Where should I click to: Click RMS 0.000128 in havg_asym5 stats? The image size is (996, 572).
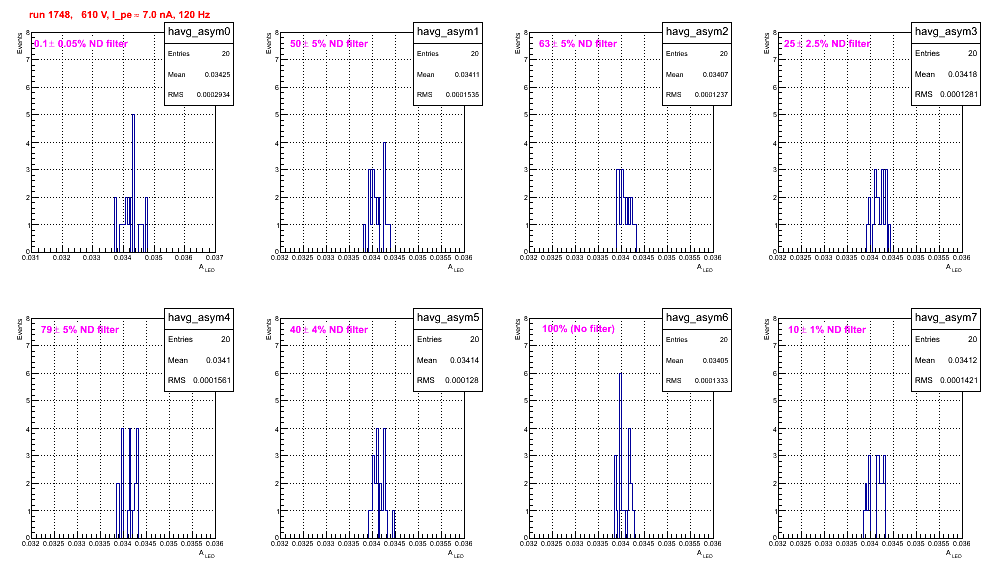[x=448, y=381]
